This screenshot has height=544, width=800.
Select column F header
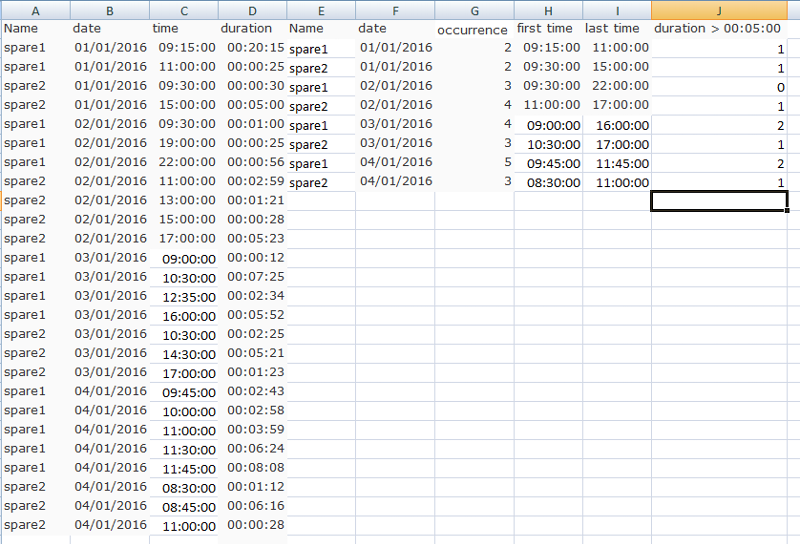pyautogui.click(x=395, y=11)
